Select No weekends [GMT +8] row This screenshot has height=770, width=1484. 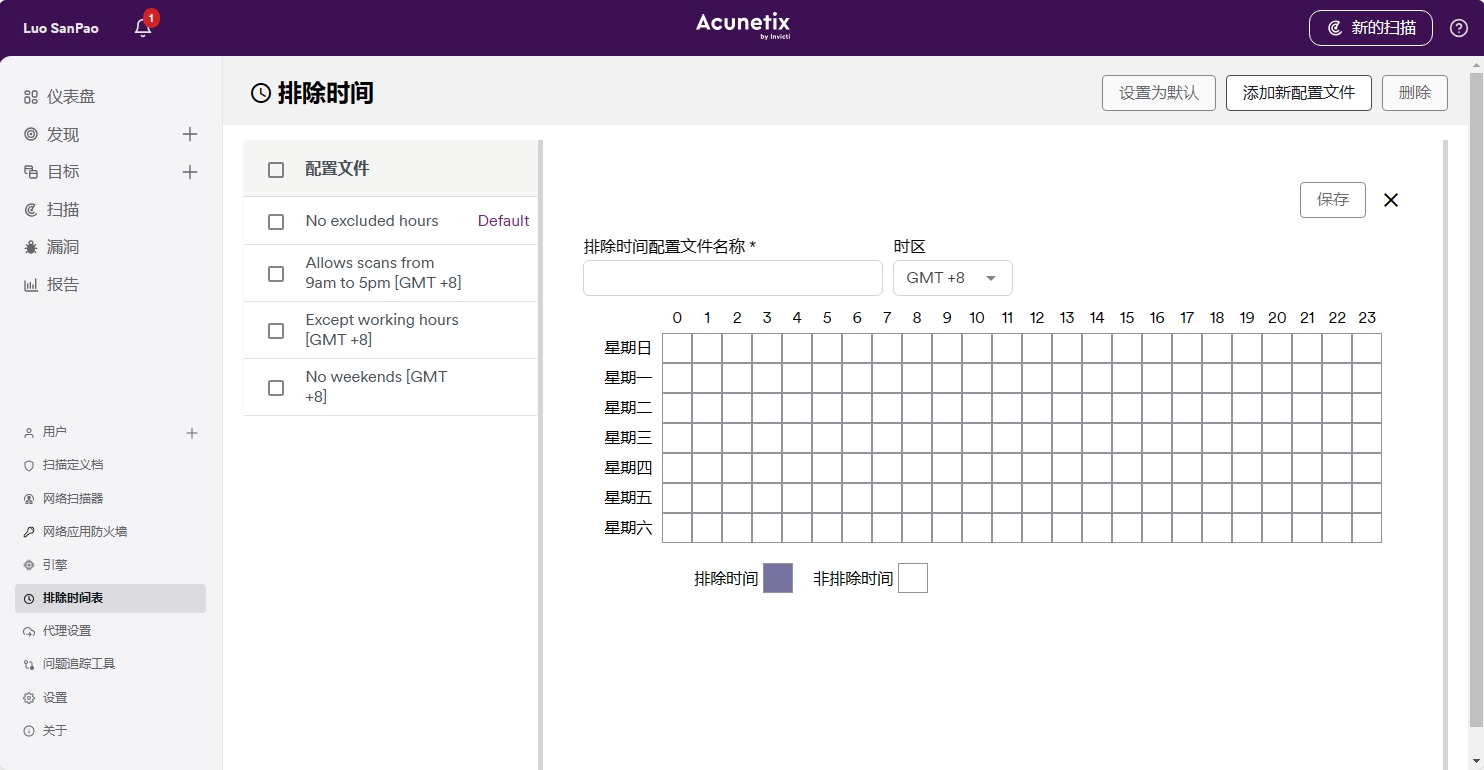point(391,387)
